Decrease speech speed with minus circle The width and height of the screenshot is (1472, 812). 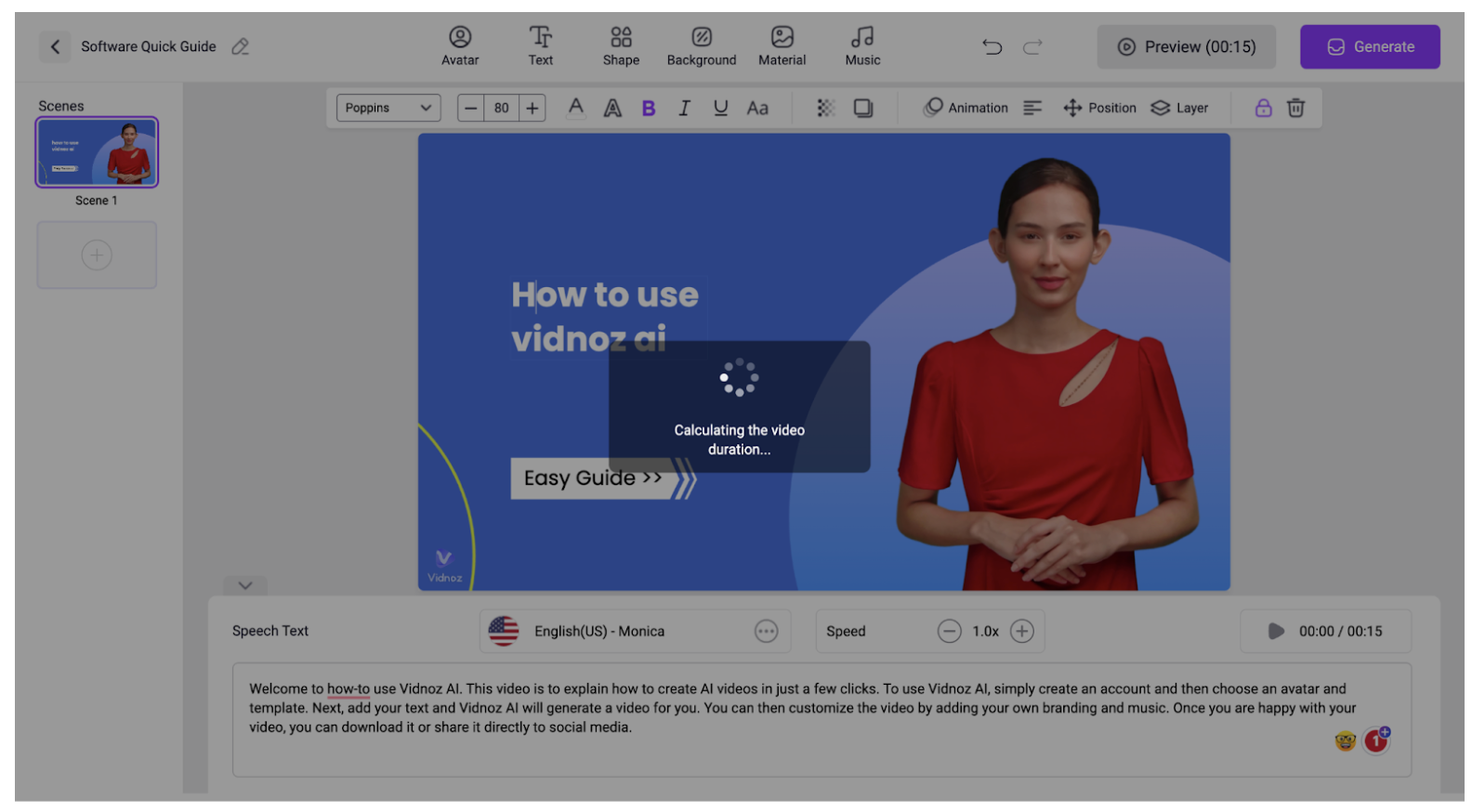click(x=949, y=631)
